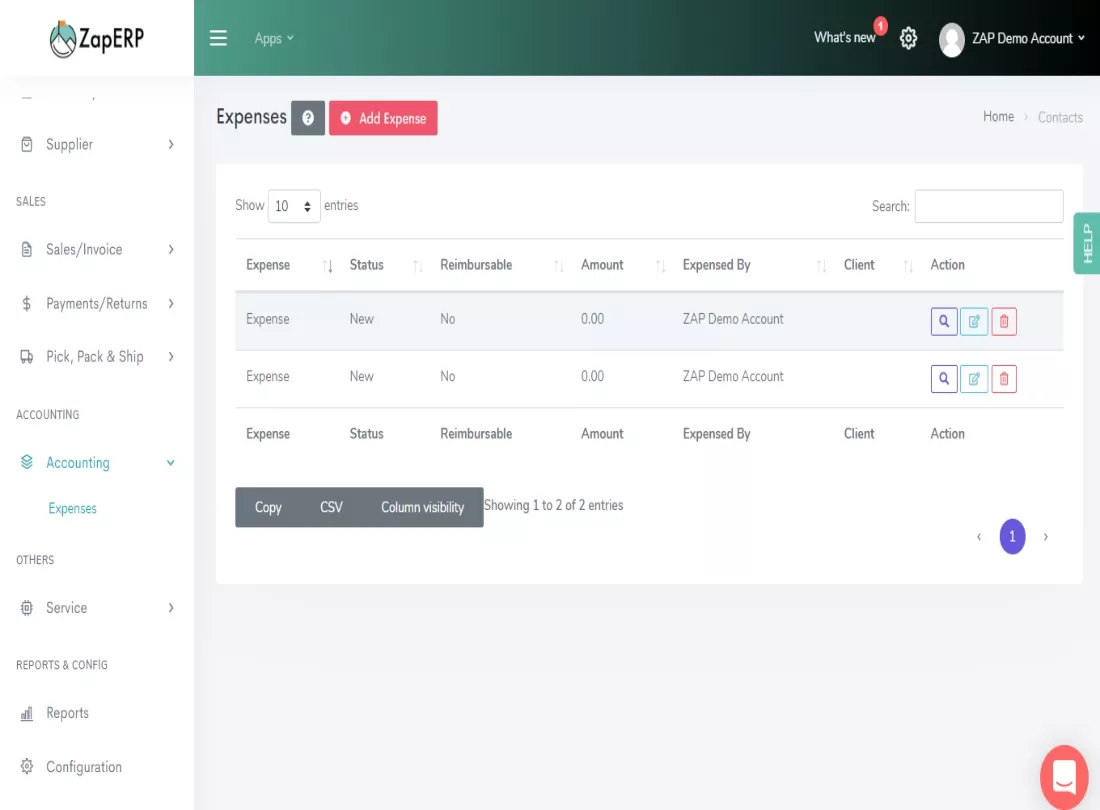The image size is (1100, 810).
Task: Click the Expenses help question mark icon
Action: 308,118
